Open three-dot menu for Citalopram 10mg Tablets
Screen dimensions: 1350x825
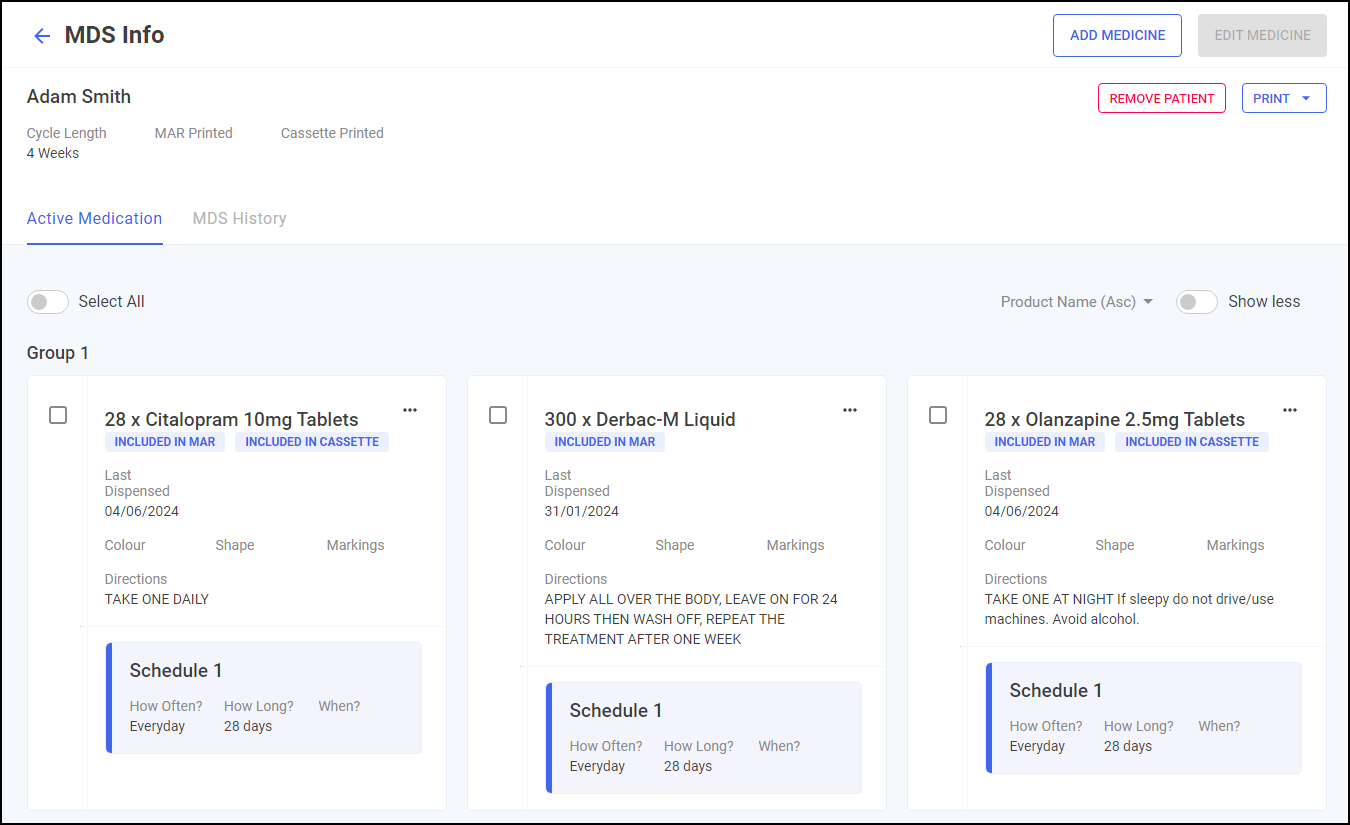410,410
